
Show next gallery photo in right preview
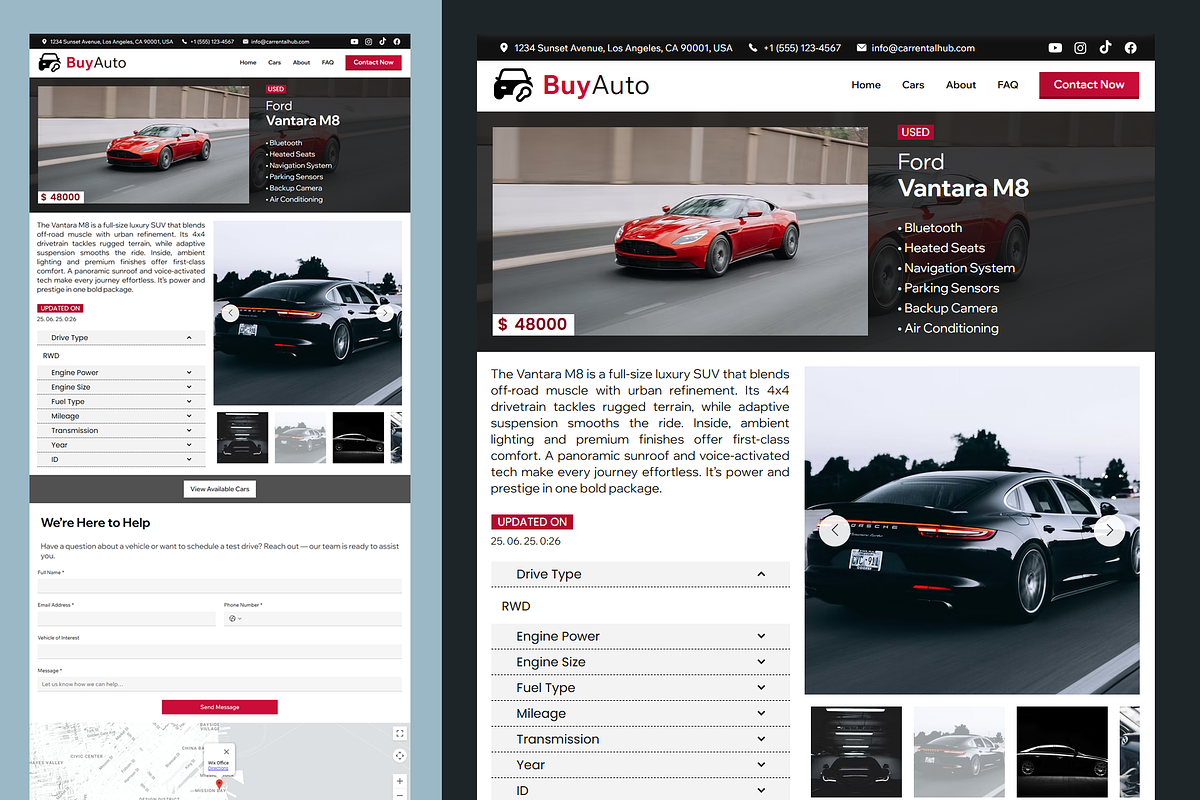[1109, 530]
